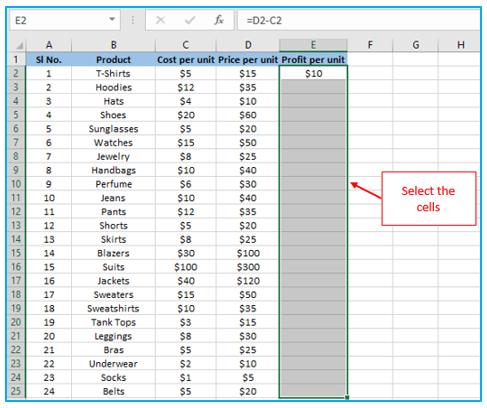Click the 'Pants' product cell

click(x=113, y=212)
